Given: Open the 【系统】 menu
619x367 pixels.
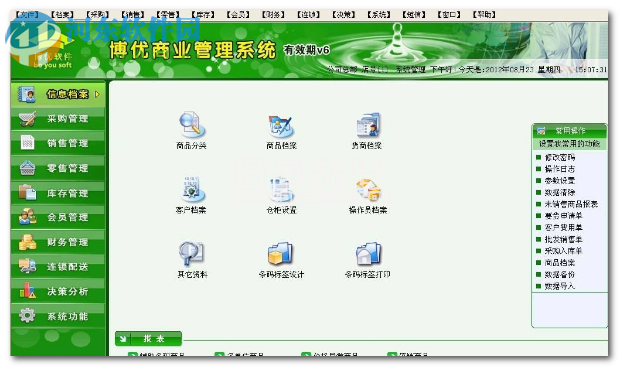Looking at the screenshot, I should 378,15.
